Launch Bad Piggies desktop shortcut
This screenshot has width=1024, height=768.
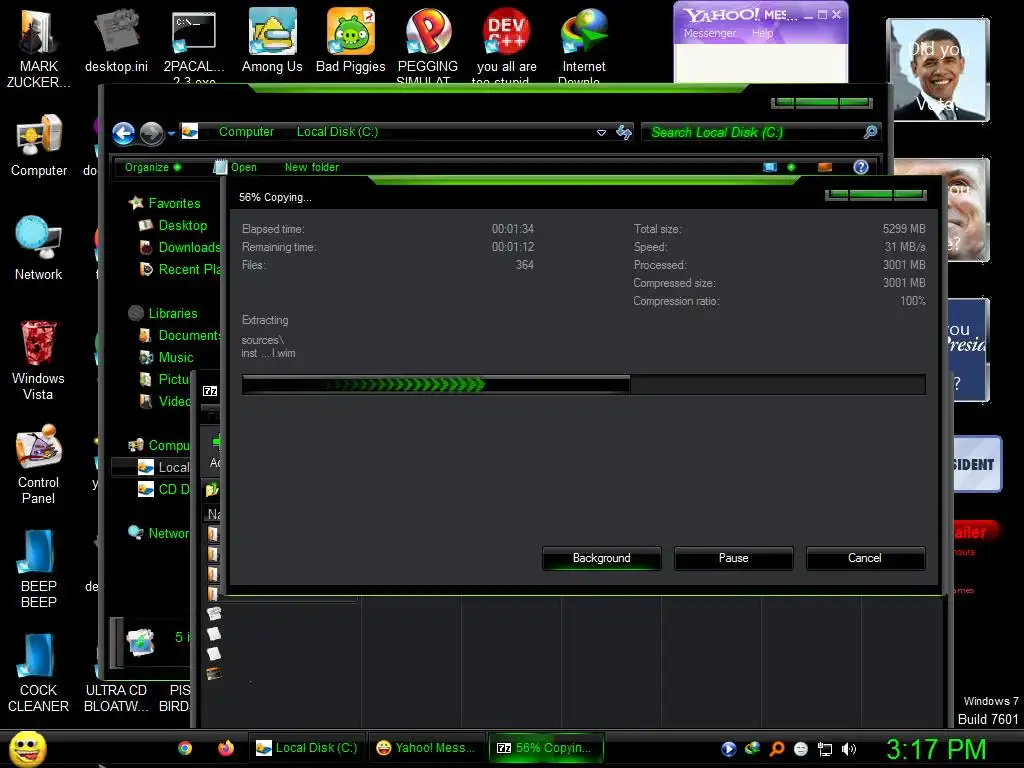[x=351, y=40]
